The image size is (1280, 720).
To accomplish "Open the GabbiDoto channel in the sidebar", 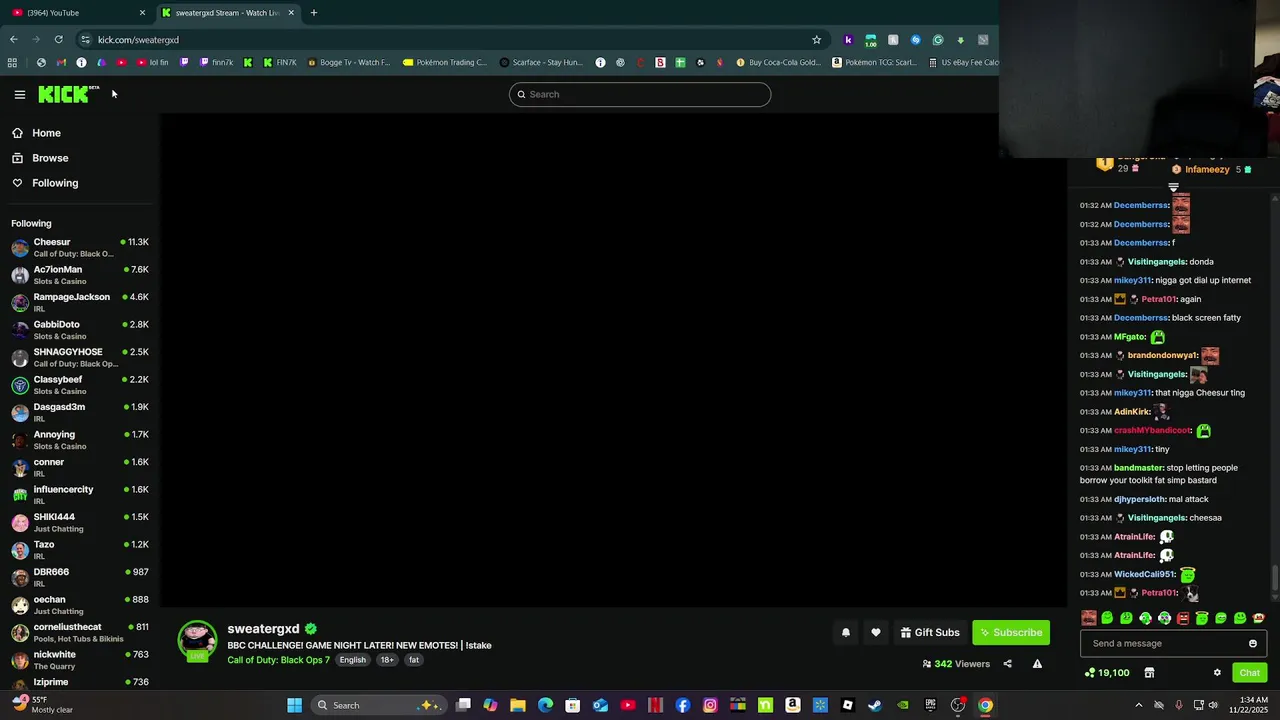I will 80,330.
